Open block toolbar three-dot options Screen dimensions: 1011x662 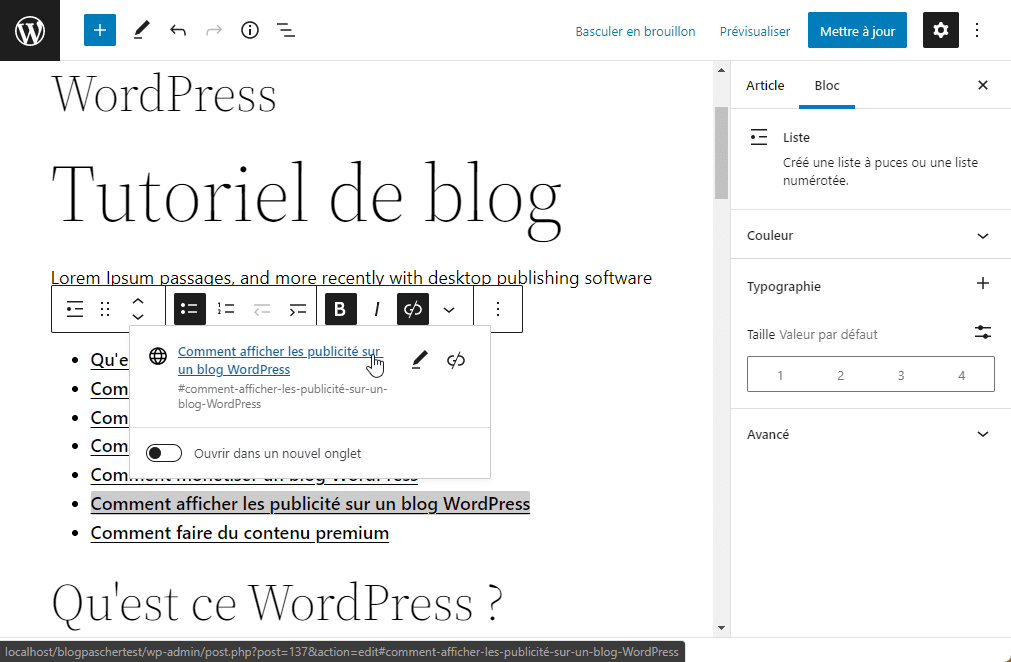[x=498, y=309]
